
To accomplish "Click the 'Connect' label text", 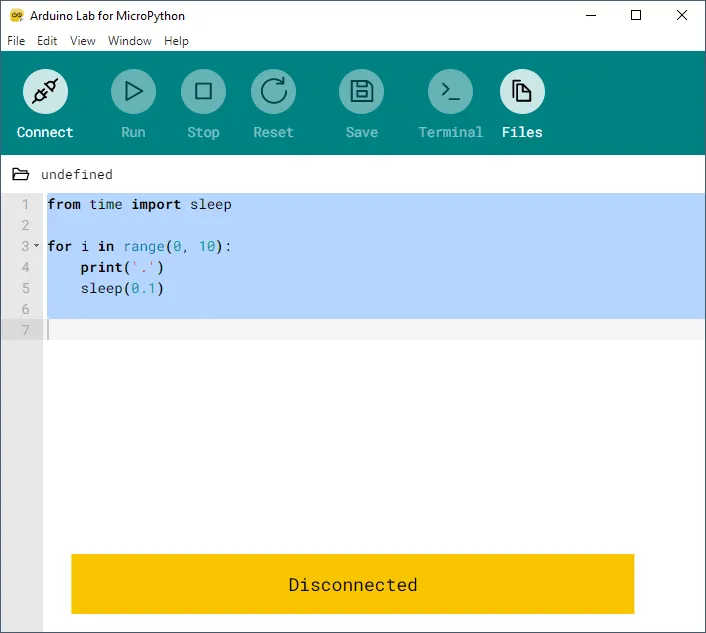I will tap(45, 132).
